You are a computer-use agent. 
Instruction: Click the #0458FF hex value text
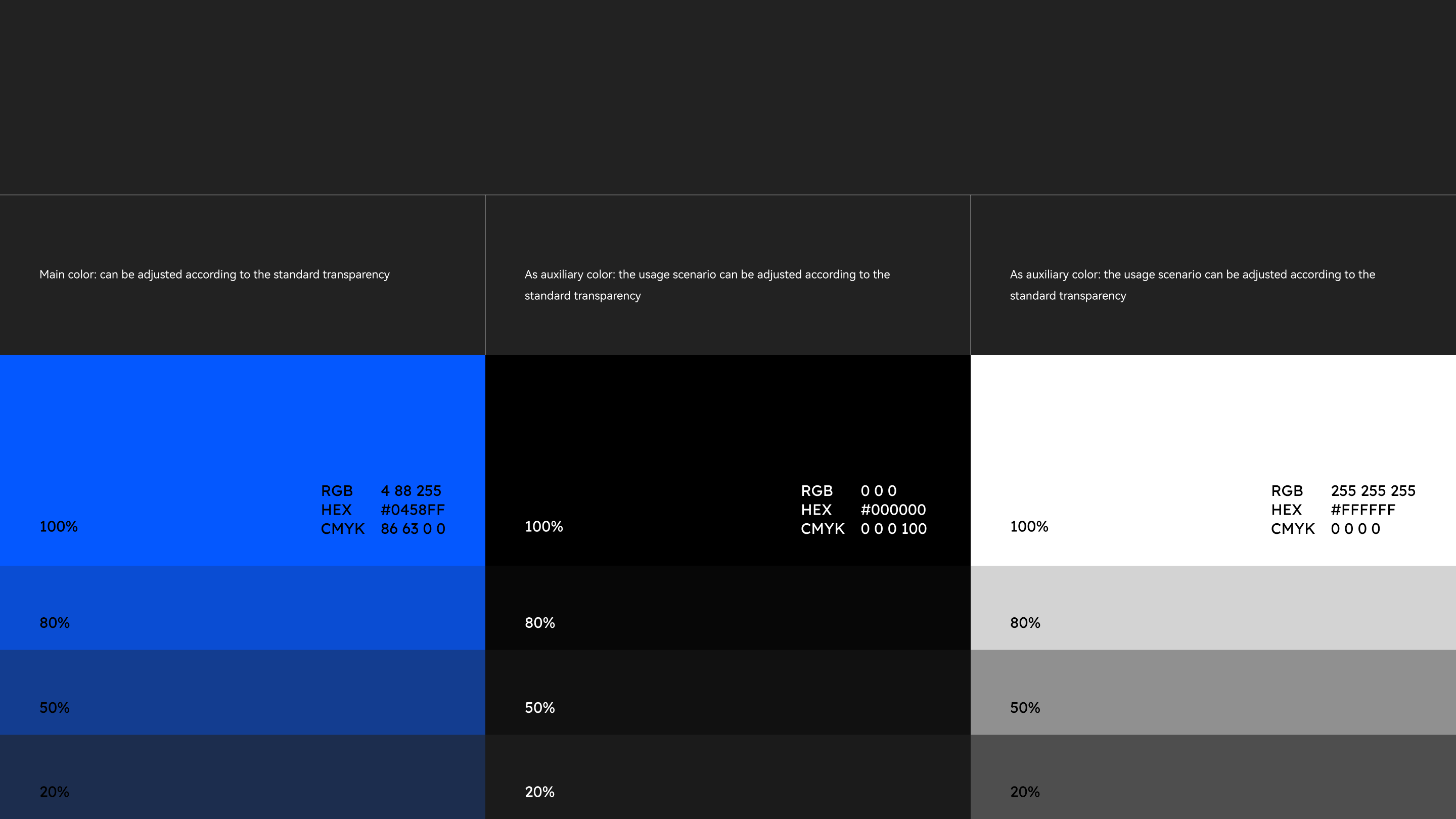[x=413, y=510]
